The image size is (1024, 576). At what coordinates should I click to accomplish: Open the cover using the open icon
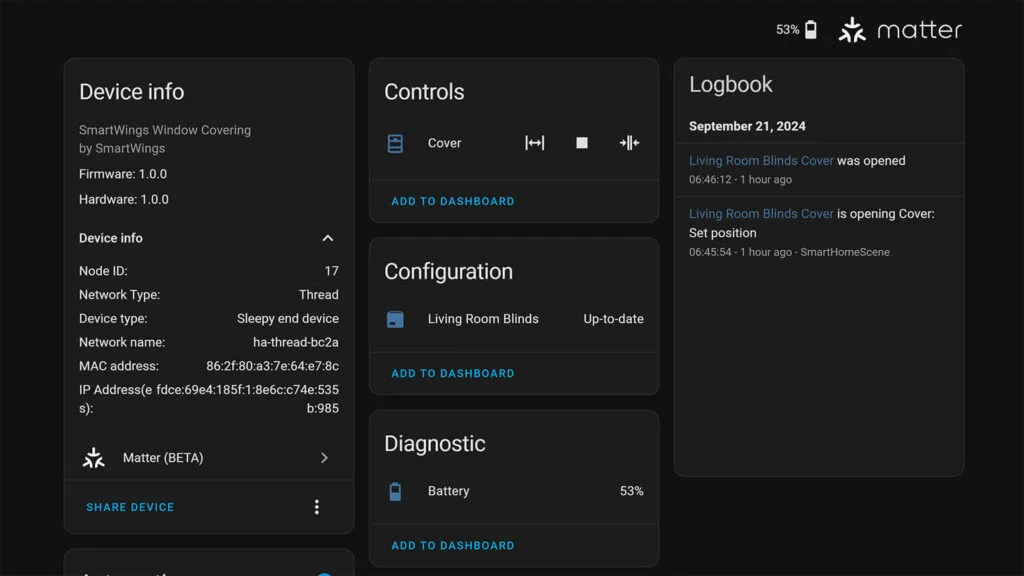point(534,143)
